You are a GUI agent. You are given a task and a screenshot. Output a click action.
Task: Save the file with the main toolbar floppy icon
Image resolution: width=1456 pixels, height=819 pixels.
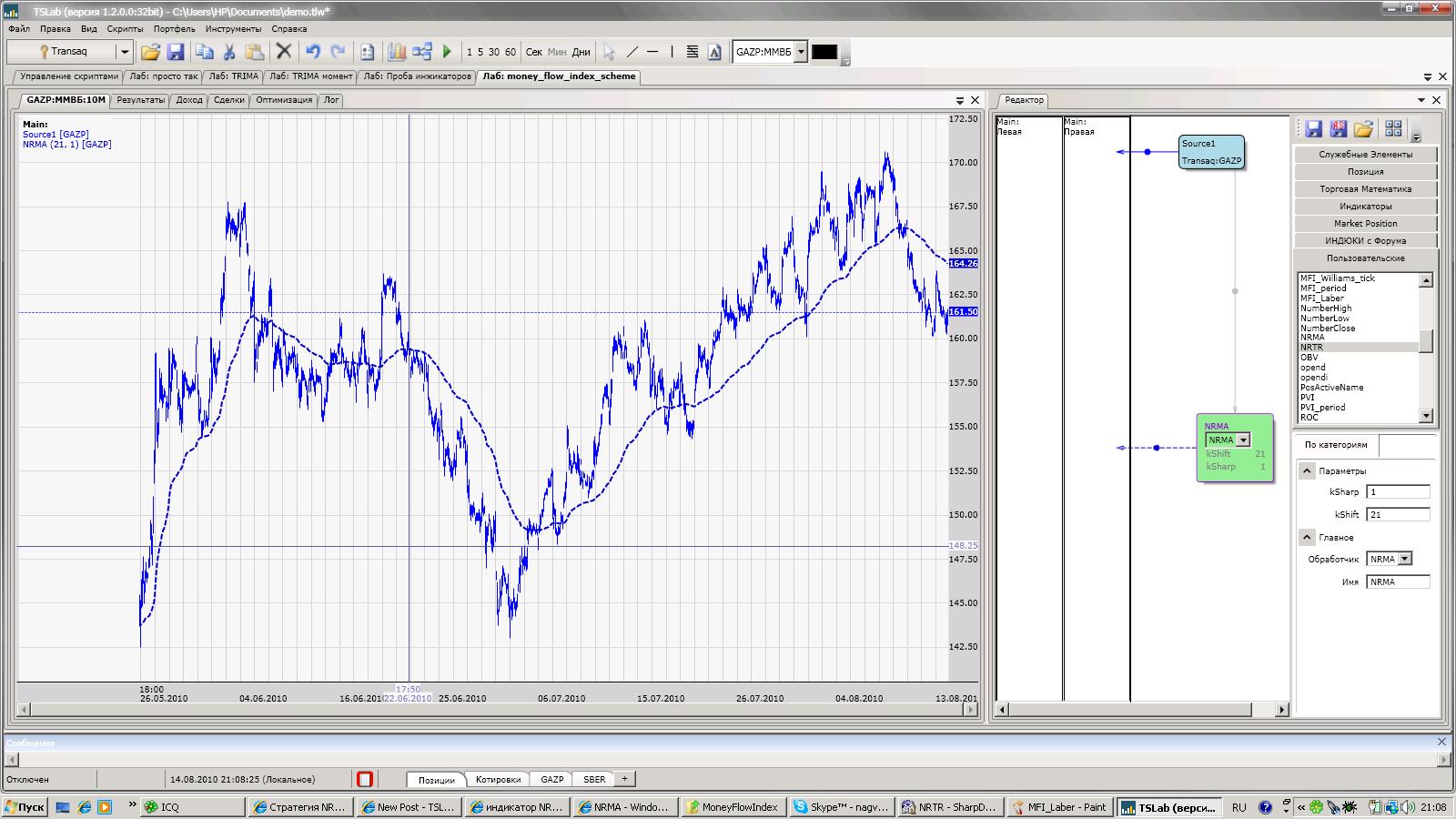pos(176,52)
